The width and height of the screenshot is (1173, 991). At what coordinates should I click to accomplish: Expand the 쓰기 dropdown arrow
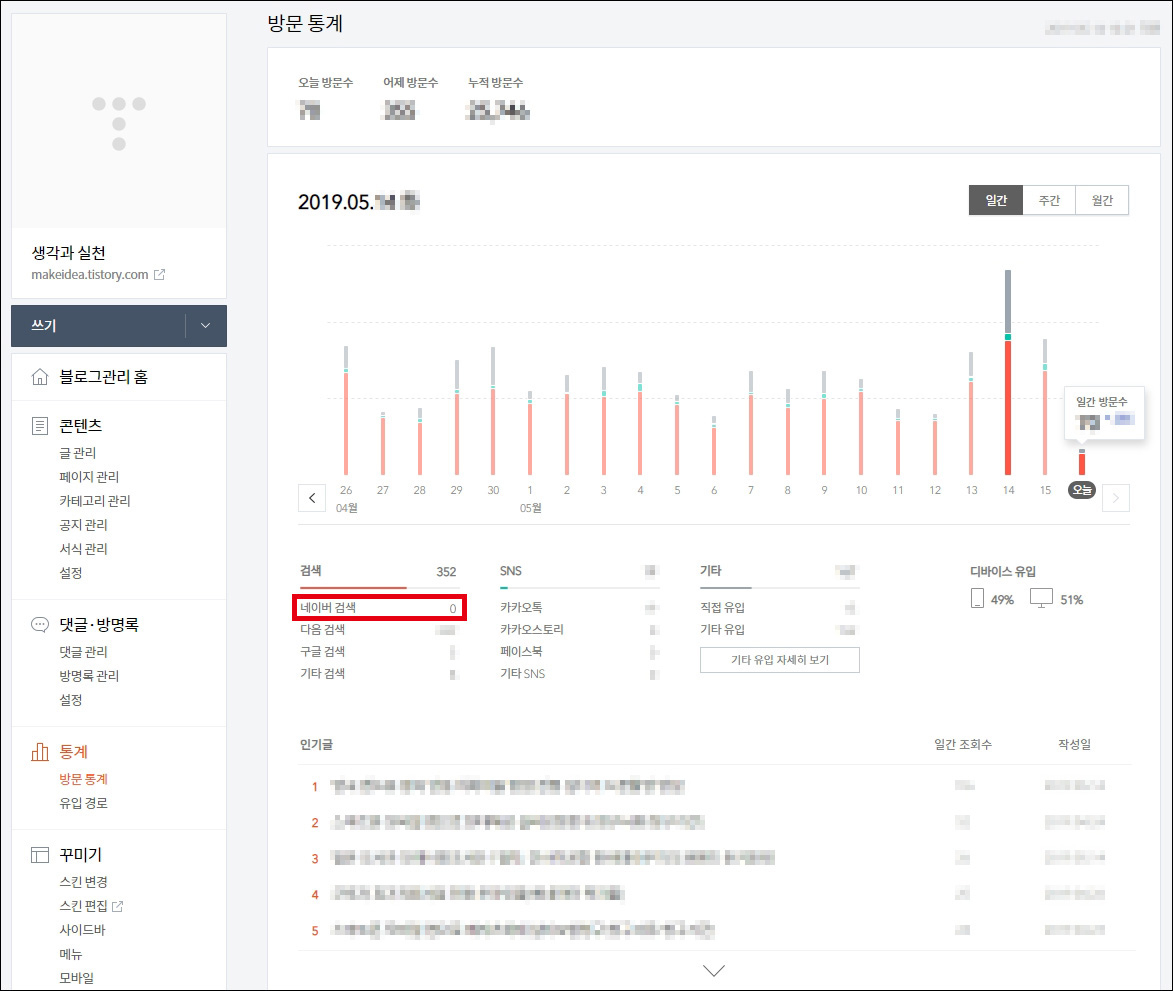pos(206,326)
